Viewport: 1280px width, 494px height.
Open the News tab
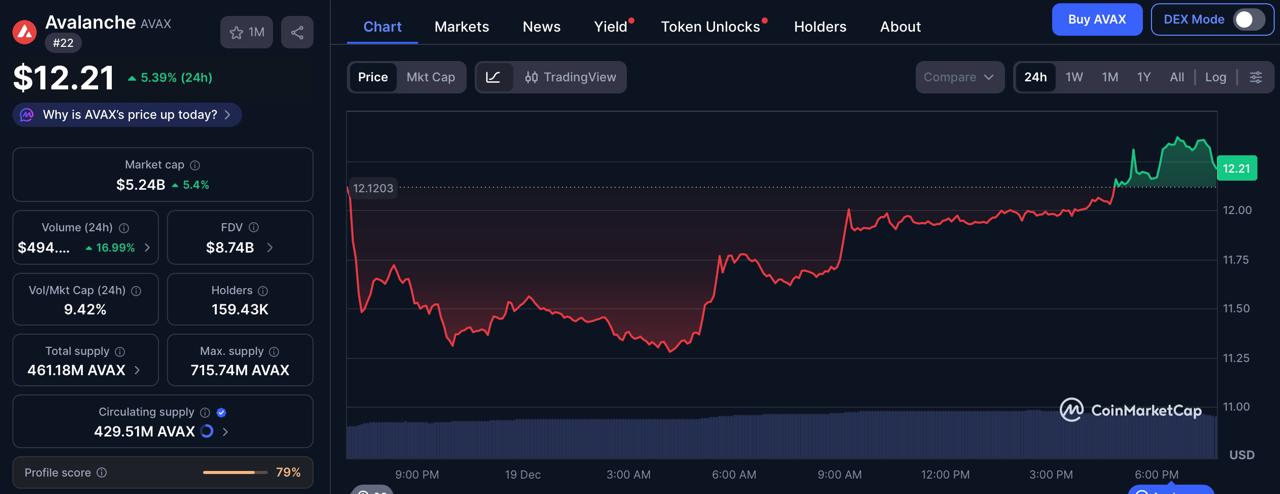(541, 27)
